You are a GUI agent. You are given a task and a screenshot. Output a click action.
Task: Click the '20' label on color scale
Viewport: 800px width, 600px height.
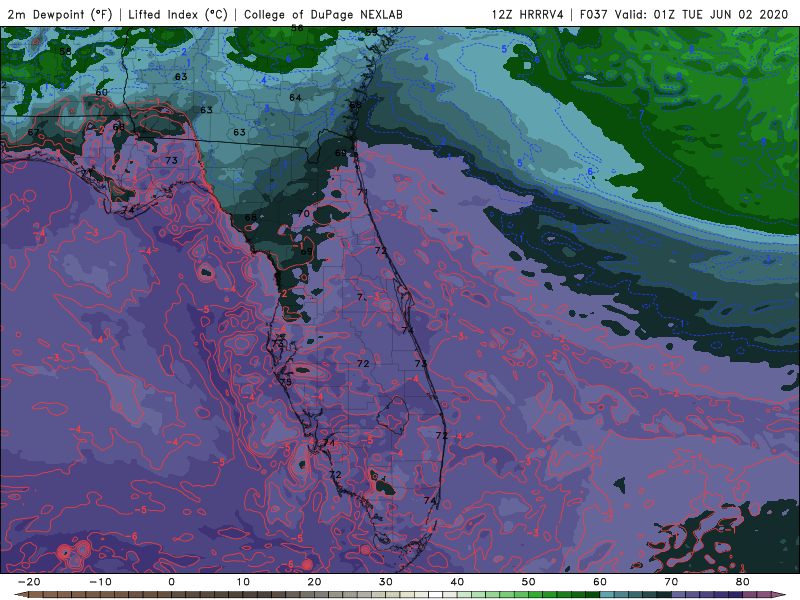click(x=314, y=582)
